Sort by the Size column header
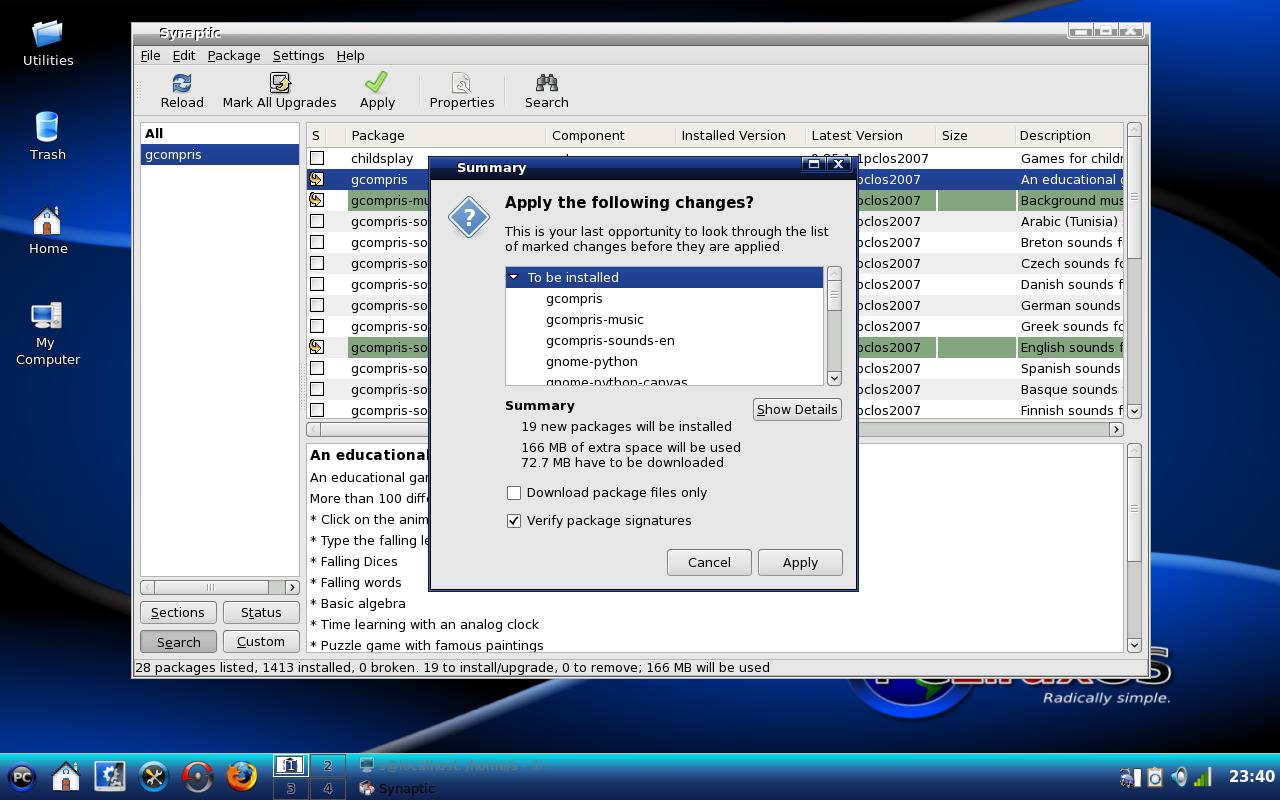Viewport: 1280px width, 800px height. click(x=975, y=135)
